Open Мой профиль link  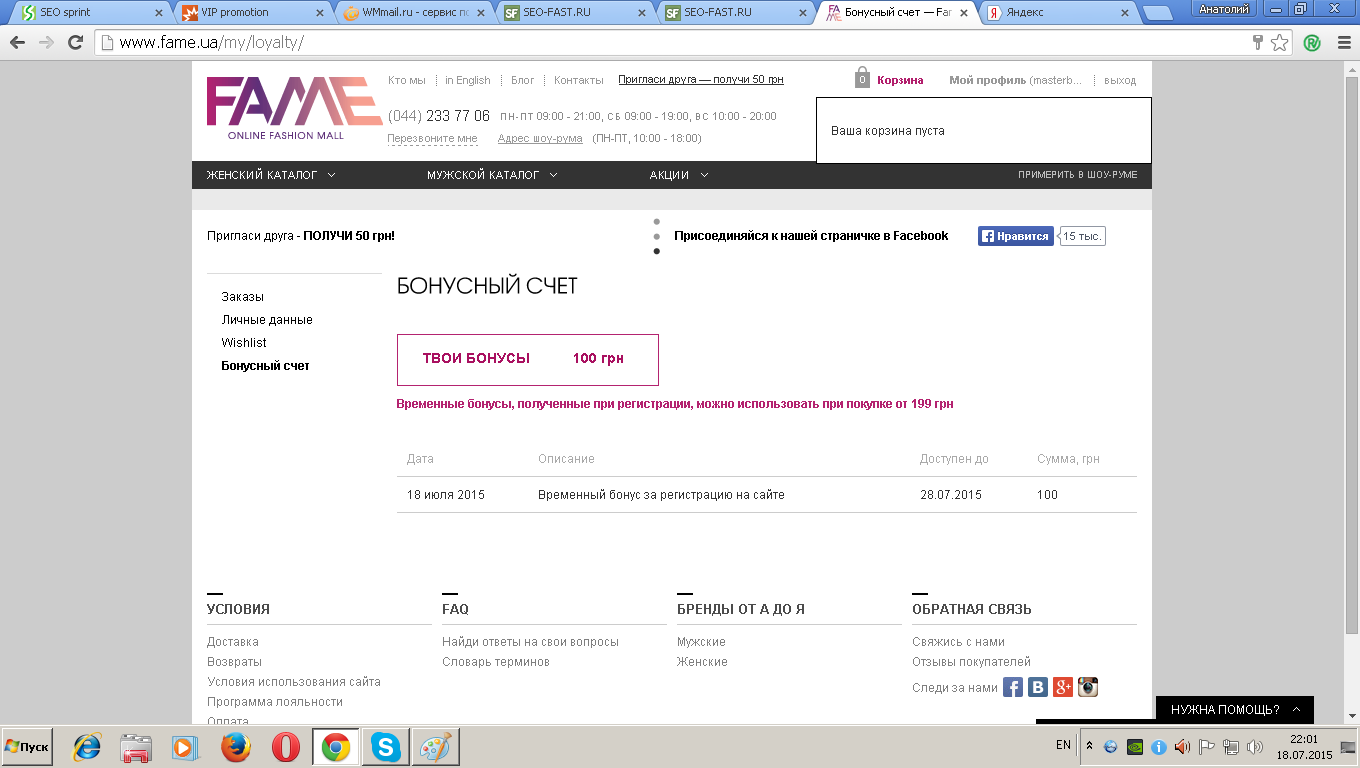click(x=987, y=80)
